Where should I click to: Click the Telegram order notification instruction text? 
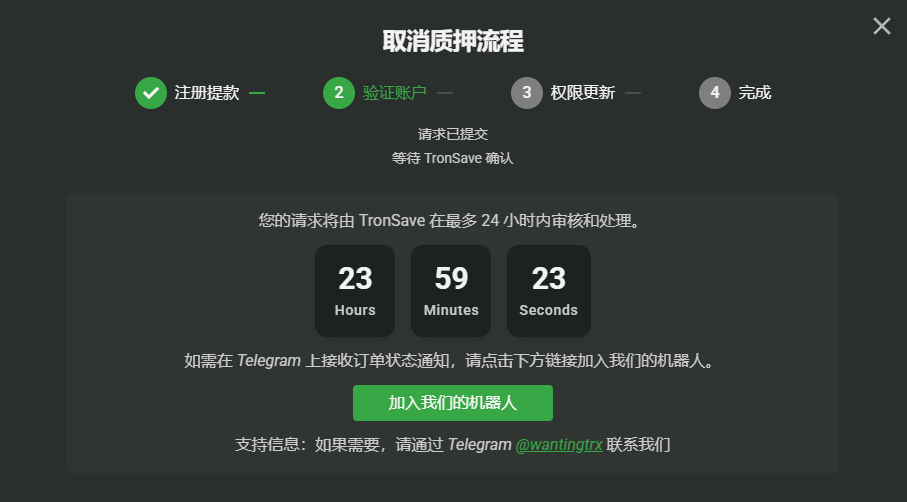tap(452, 361)
